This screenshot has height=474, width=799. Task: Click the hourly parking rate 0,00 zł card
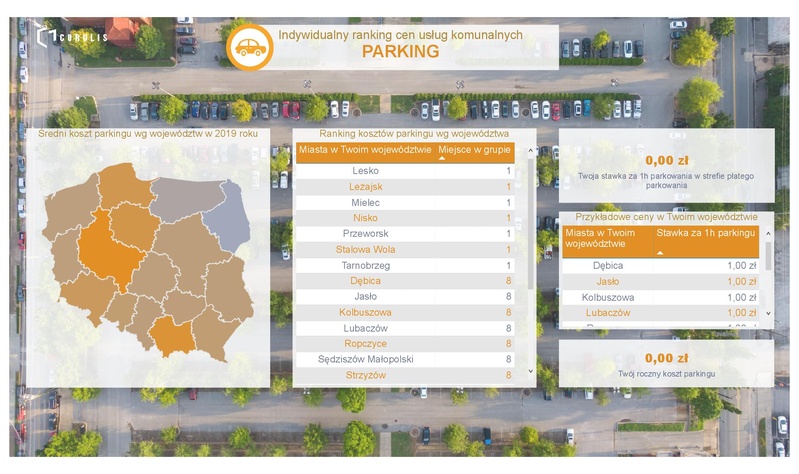click(665, 167)
